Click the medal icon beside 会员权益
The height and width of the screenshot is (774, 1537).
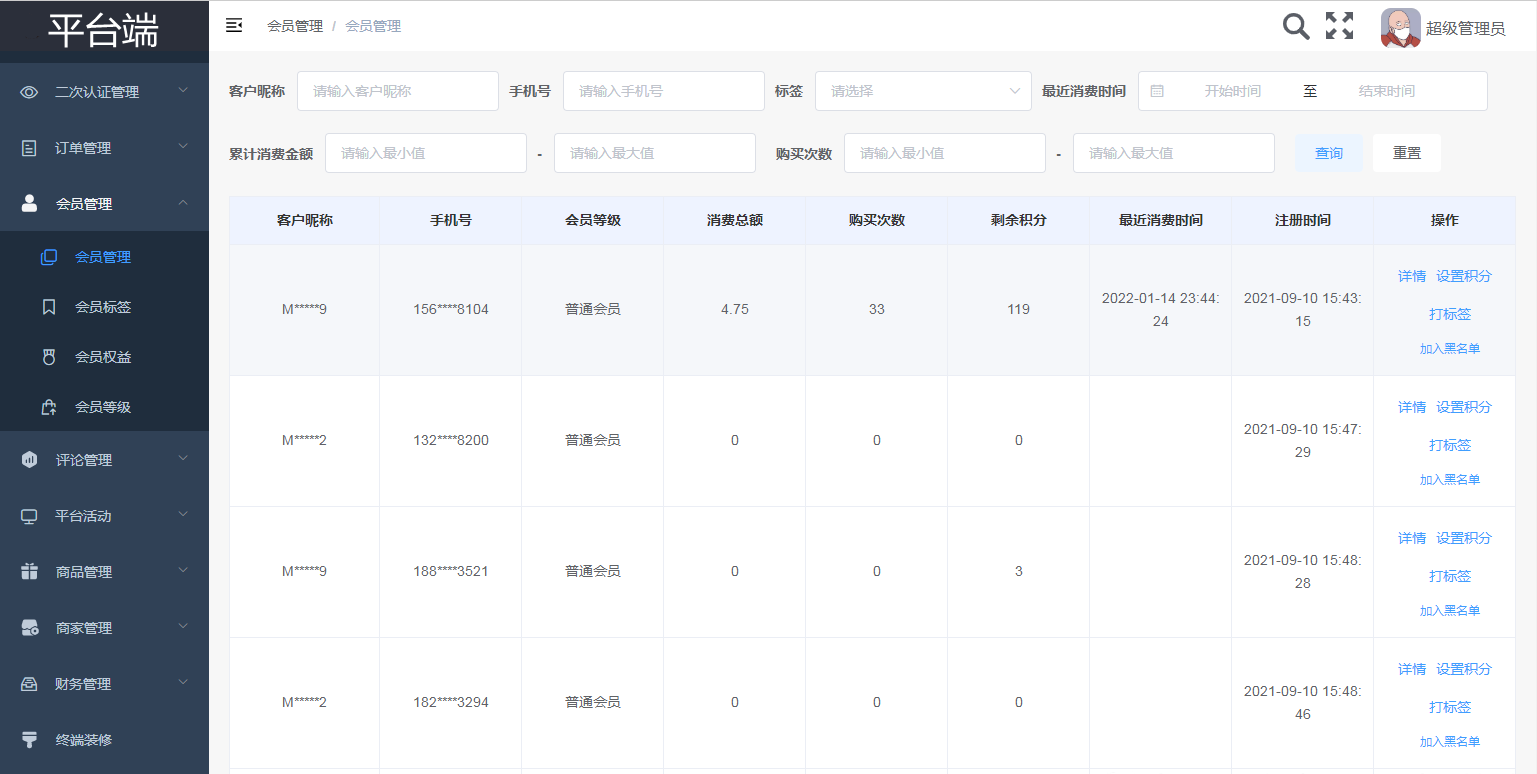[x=49, y=357]
